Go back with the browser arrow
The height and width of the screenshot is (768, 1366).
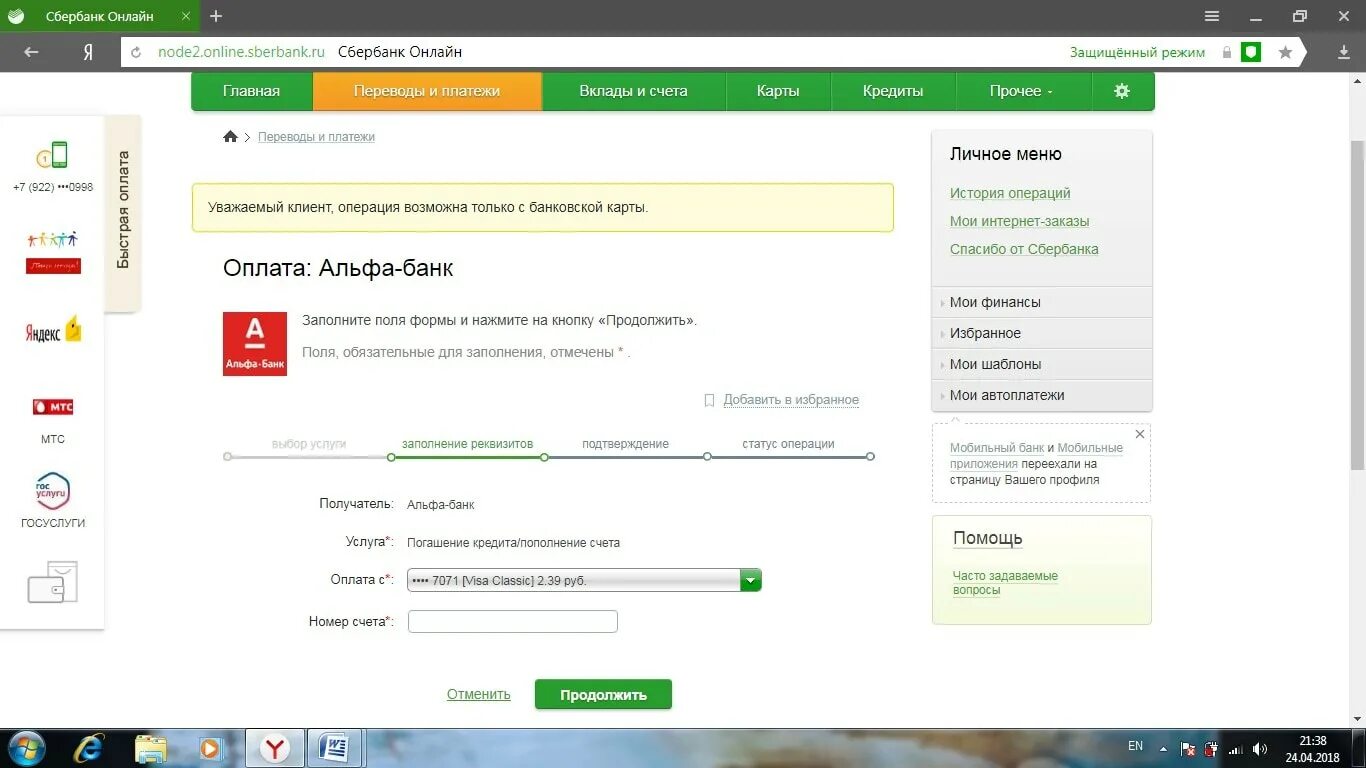[x=31, y=52]
